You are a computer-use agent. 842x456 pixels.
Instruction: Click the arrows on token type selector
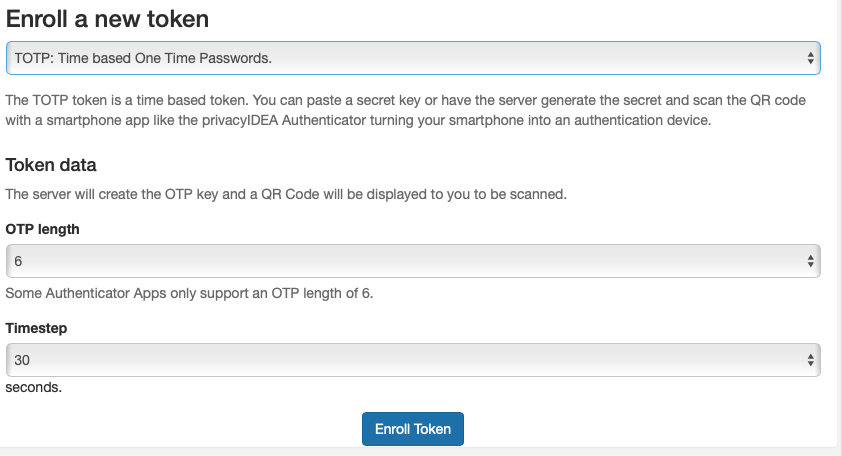tap(810, 59)
